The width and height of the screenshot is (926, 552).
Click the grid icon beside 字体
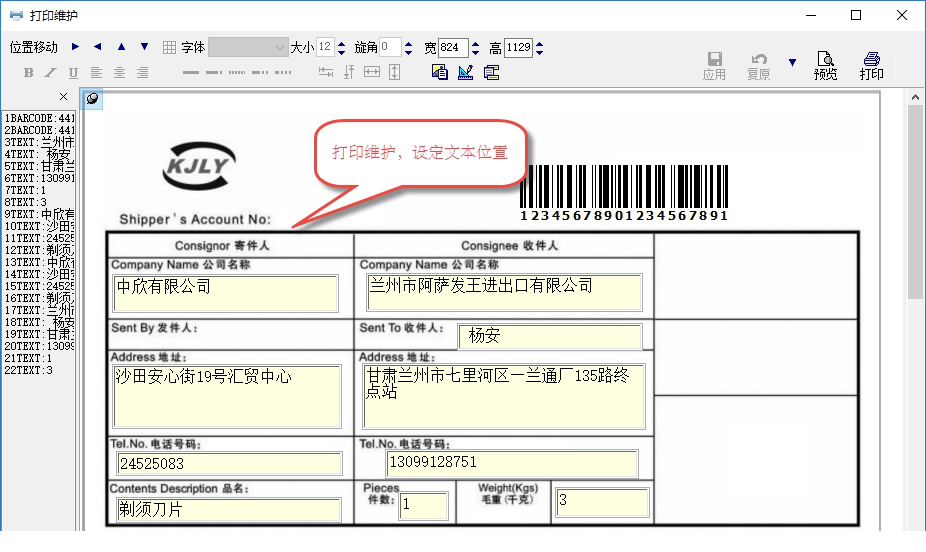[169, 47]
